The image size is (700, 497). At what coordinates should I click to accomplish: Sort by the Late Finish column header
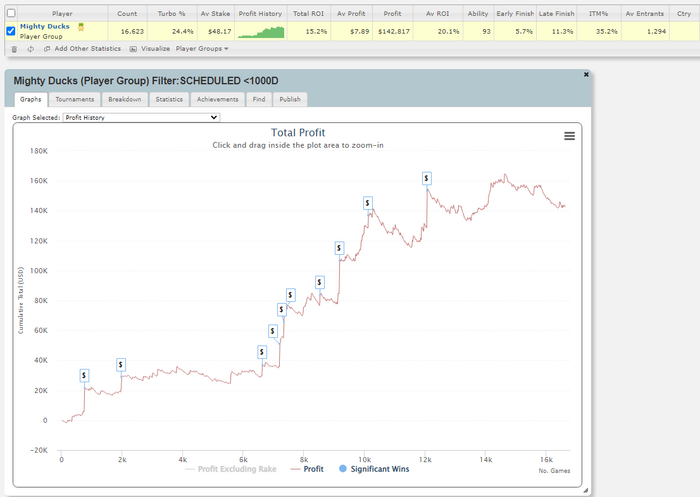click(556, 13)
